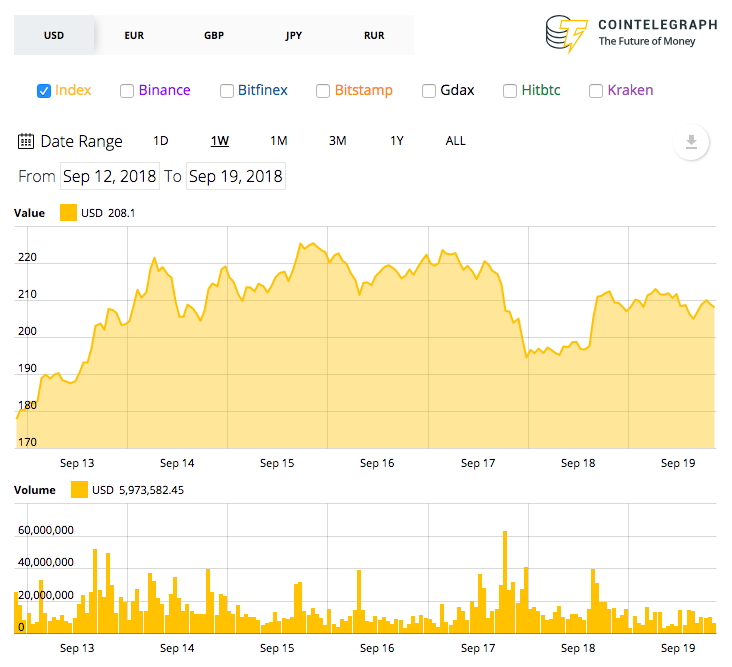This screenshot has height=667, width=732.
Task: Check the Gdax exchange box
Action: click(x=429, y=91)
